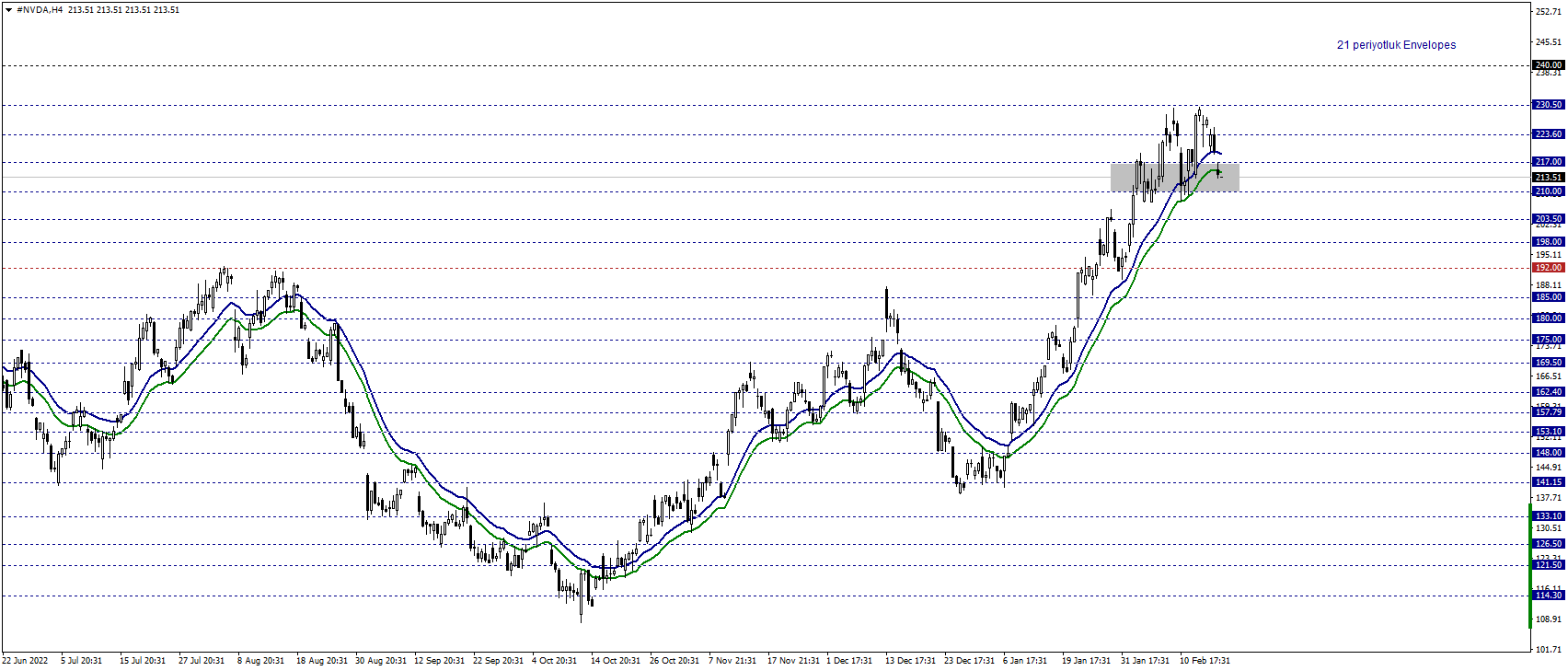Click the '12 Sep 20:31' time axis label
Viewport: 1568px width, 671px height.
440,661
